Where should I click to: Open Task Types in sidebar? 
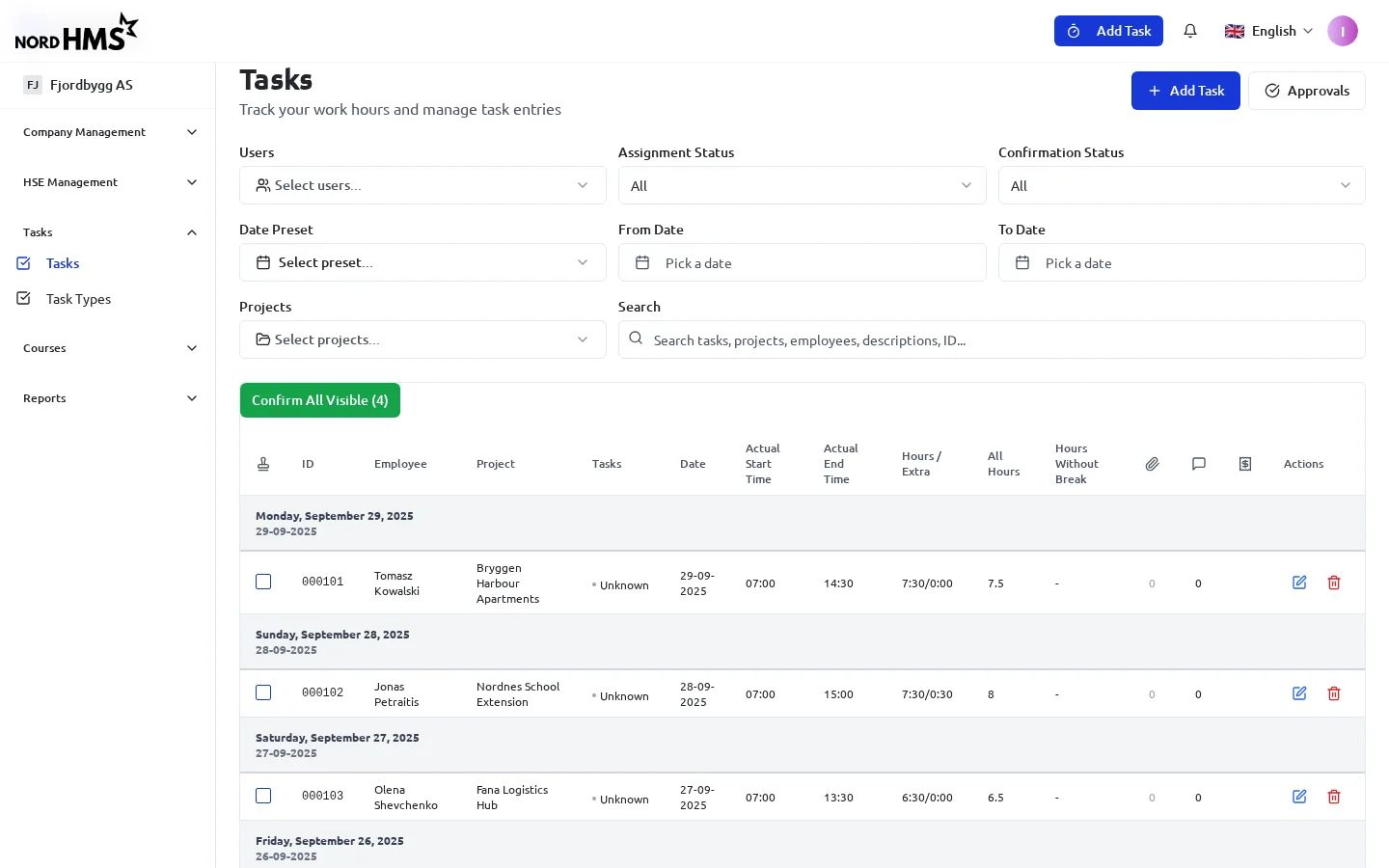78,299
